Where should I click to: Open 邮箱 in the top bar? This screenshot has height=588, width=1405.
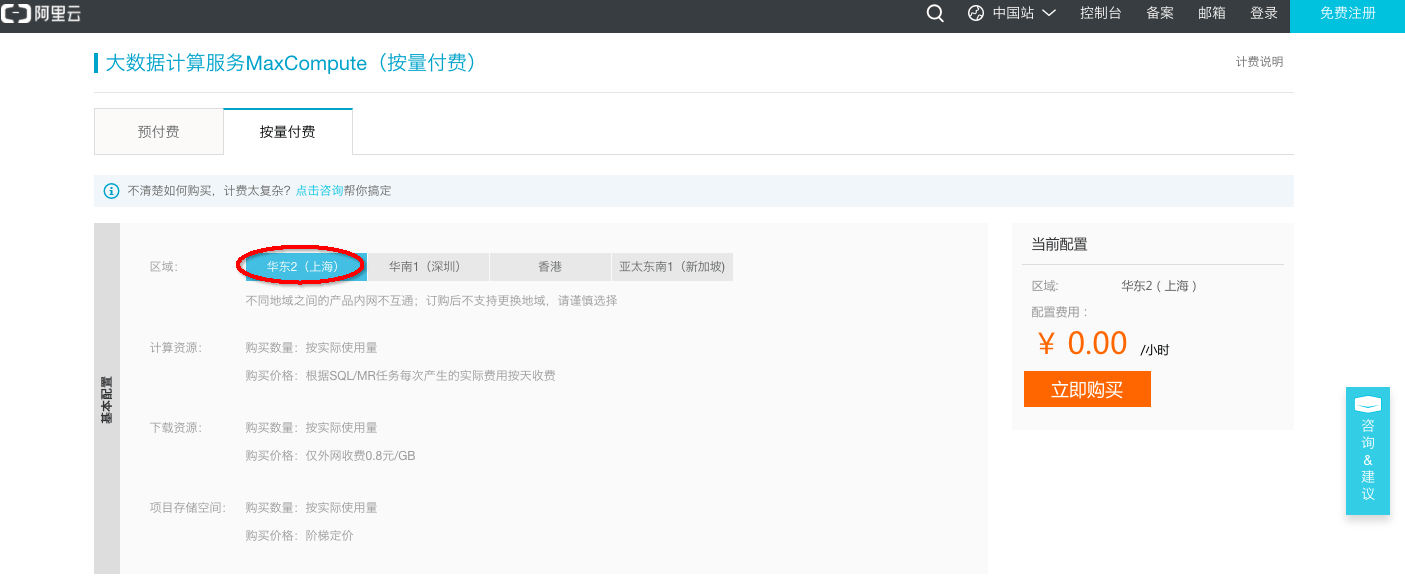tap(1212, 14)
